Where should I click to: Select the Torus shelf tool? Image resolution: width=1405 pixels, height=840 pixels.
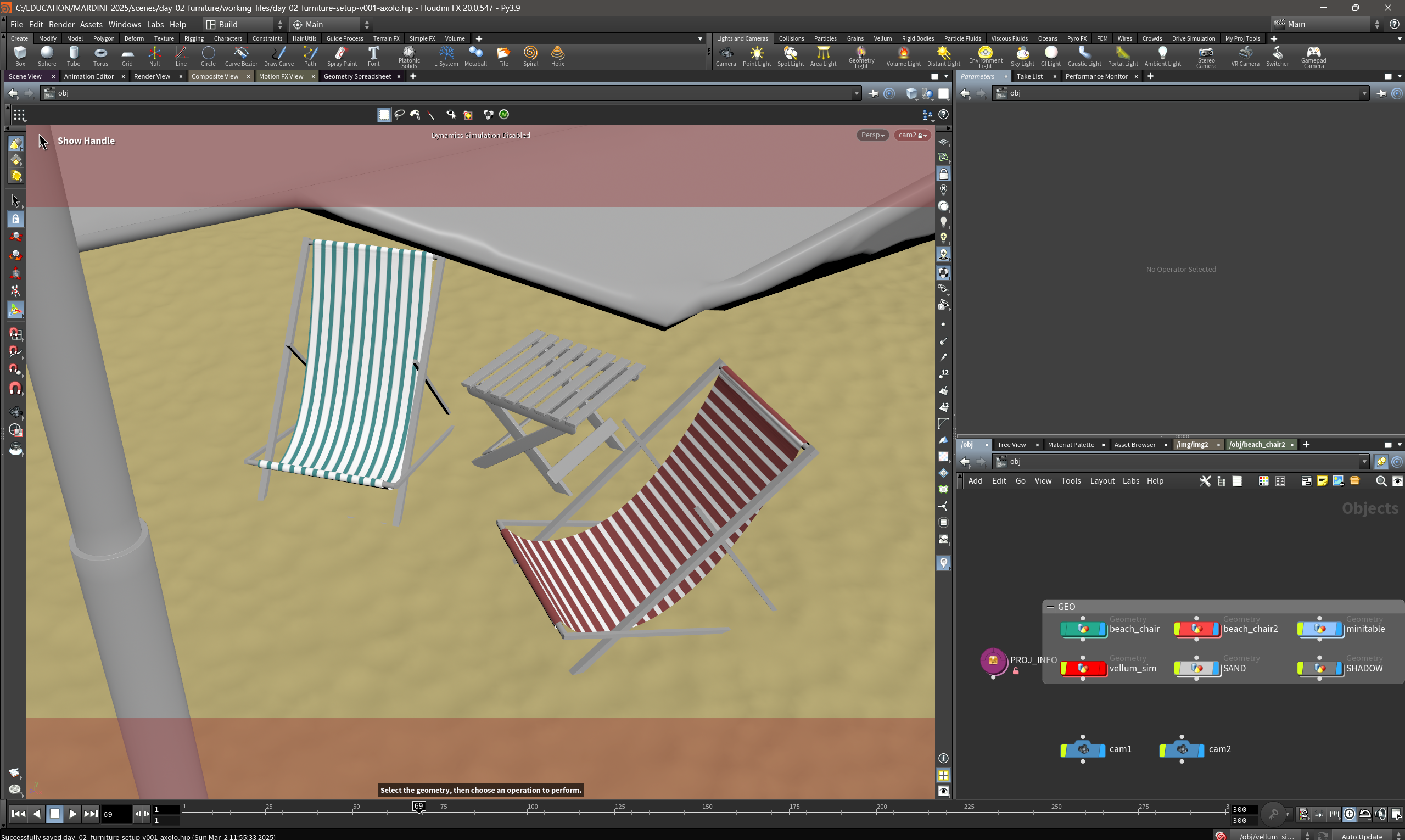pos(100,56)
